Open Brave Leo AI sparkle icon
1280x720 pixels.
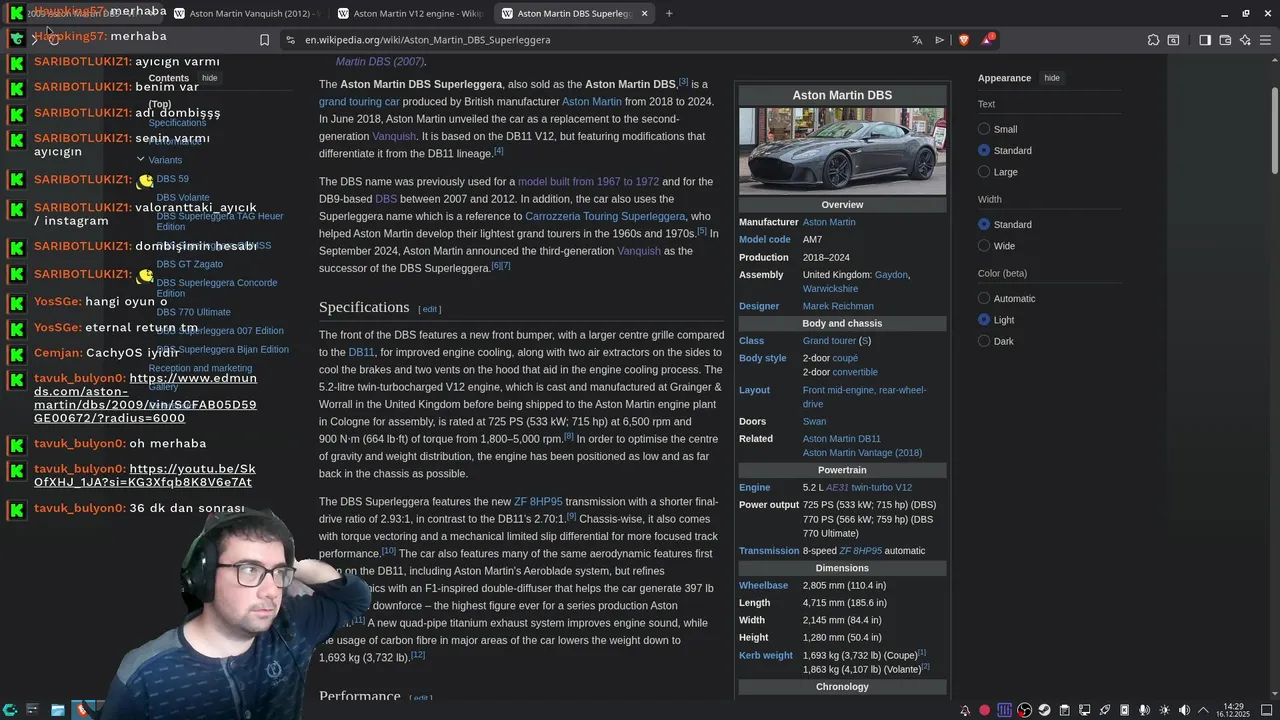tap(1245, 40)
